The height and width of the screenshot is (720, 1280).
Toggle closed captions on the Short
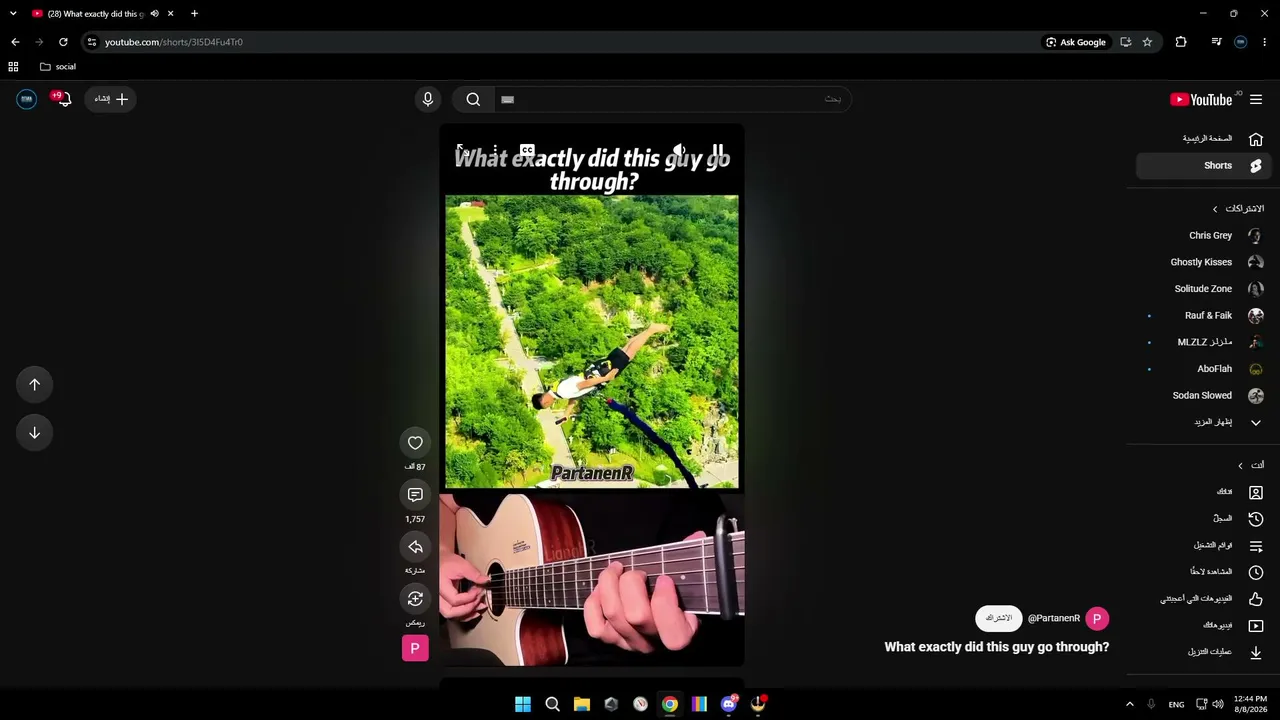527,151
